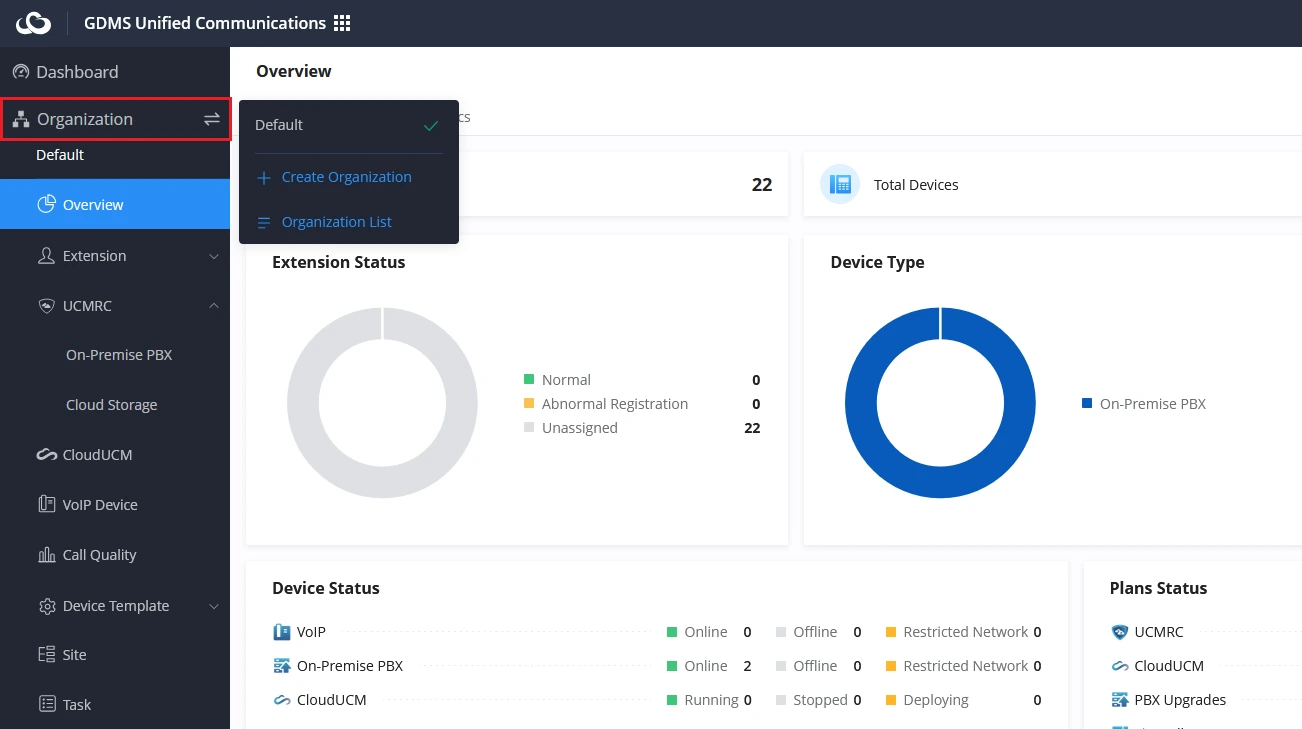This screenshot has height=729, width=1302.
Task: Click the Device Status heading
Action: click(x=326, y=588)
